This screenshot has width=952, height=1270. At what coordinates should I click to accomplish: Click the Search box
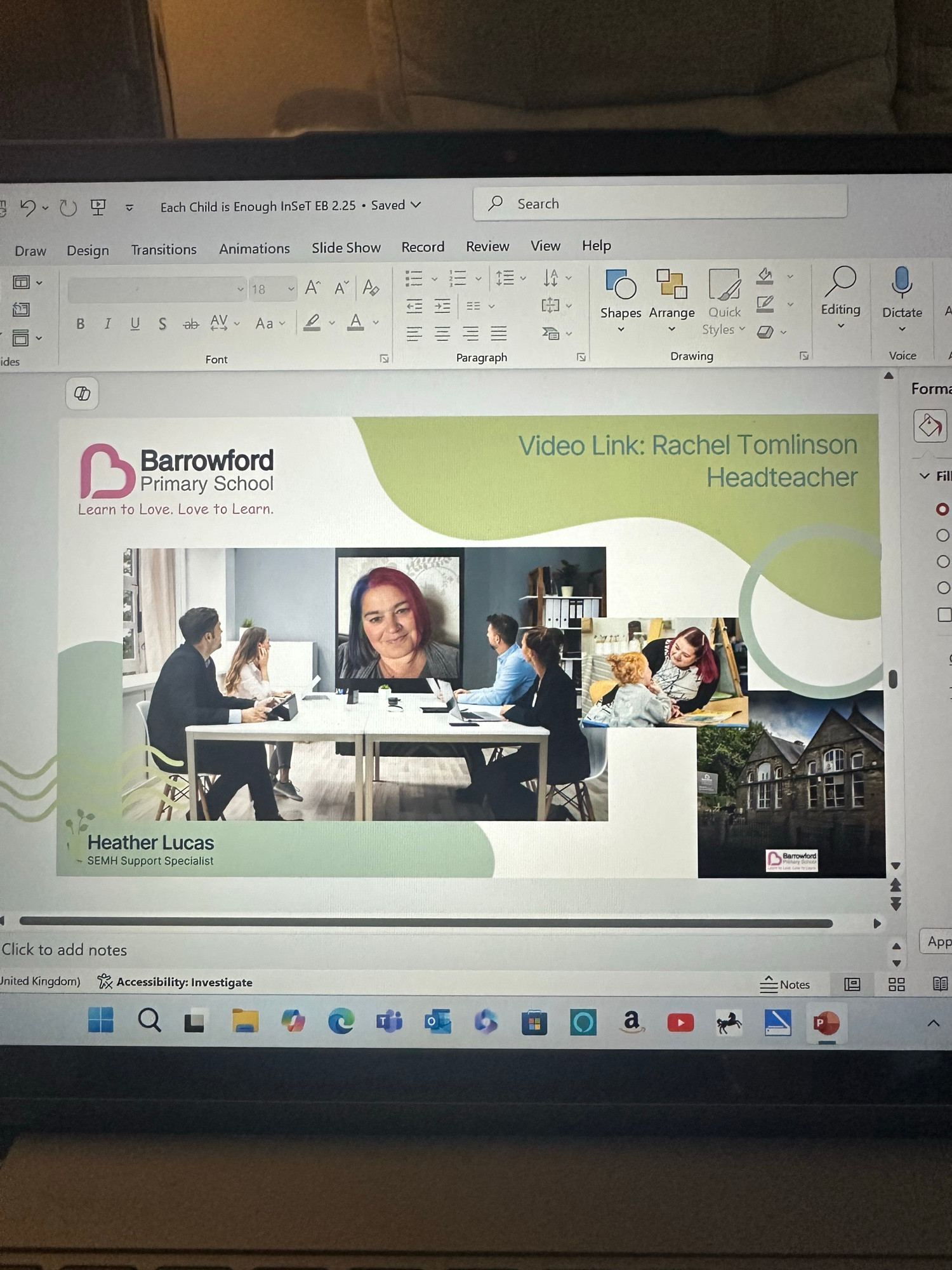(x=660, y=203)
